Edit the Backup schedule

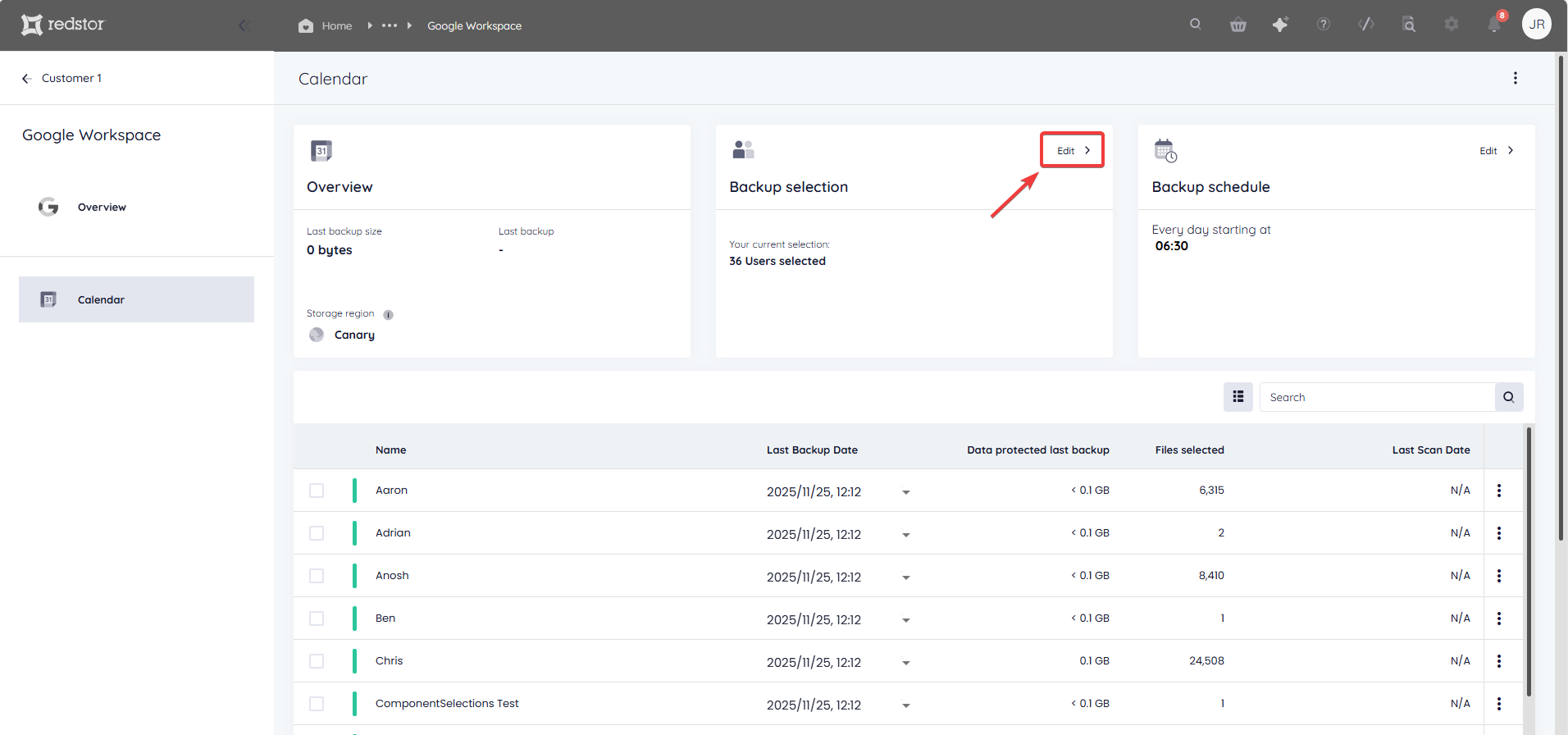1497,151
